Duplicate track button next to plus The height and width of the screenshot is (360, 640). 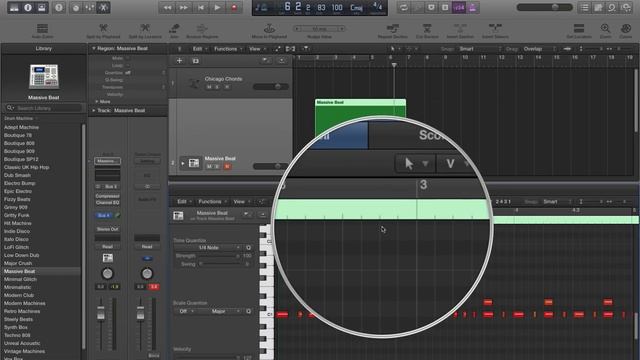[196, 61]
